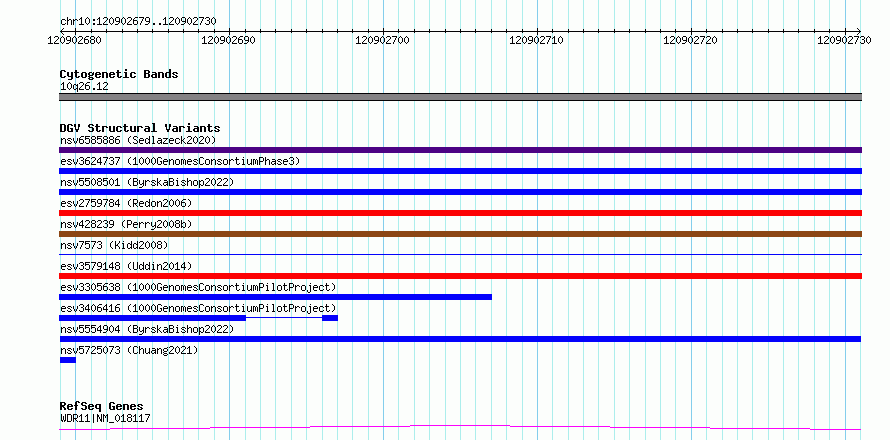The height and width of the screenshot is (440, 890).
Task: Click ruler position 120902690
Action: tap(228, 40)
